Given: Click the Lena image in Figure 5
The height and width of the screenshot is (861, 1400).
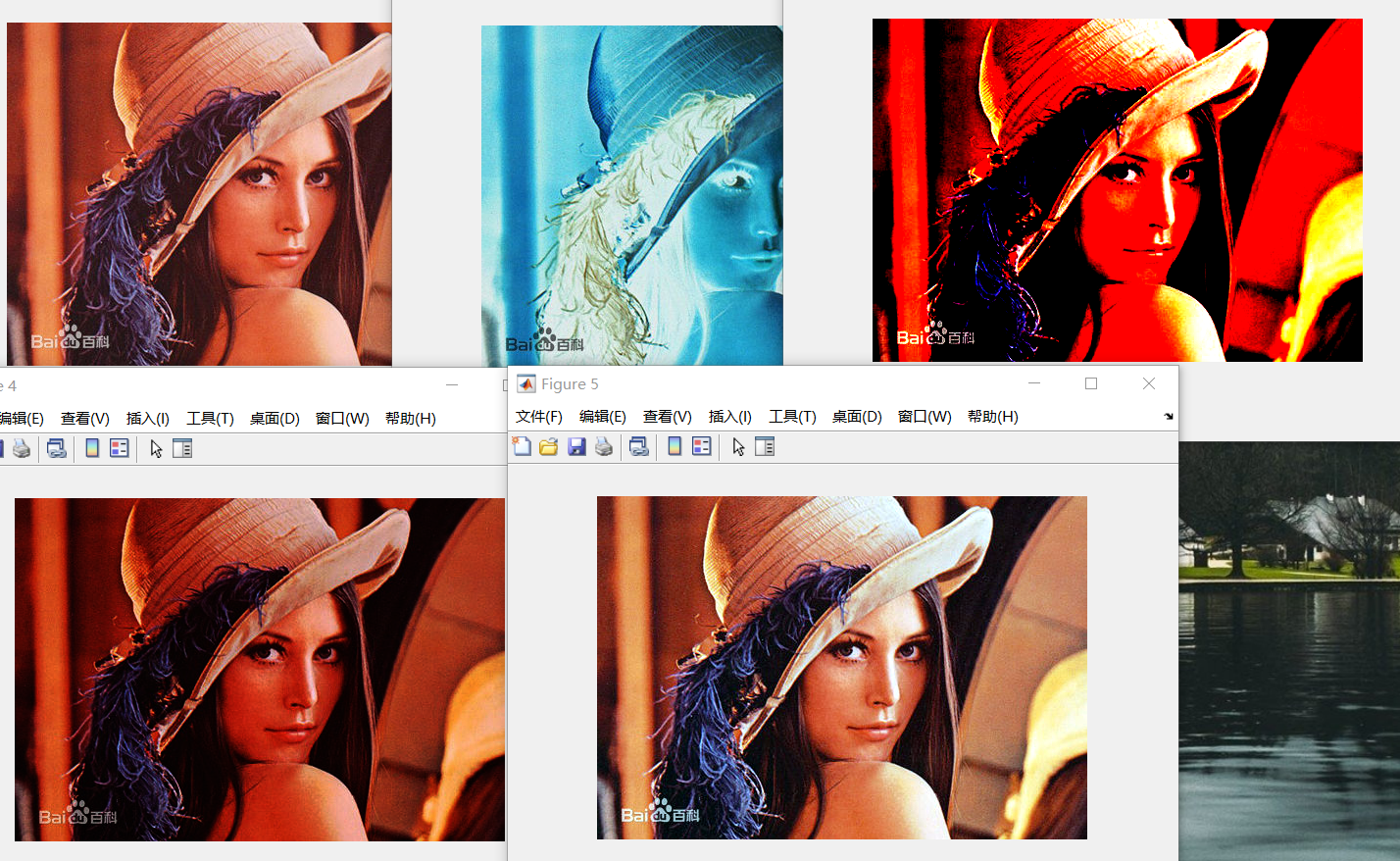Looking at the screenshot, I should (x=842, y=668).
